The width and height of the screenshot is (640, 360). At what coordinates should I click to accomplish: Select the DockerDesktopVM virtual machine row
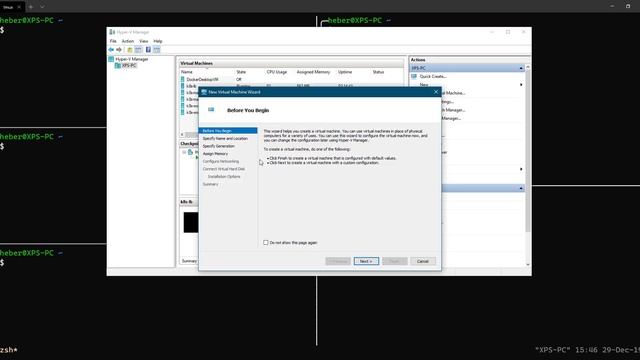(202, 80)
